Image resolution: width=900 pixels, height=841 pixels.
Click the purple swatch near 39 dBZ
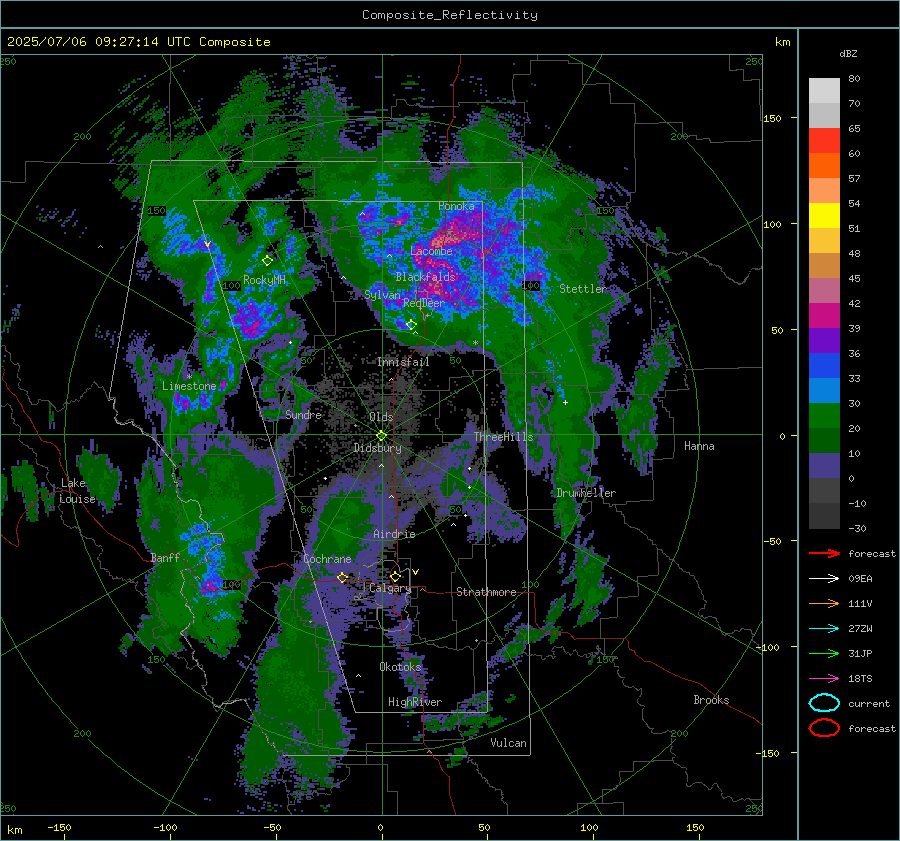[824, 340]
